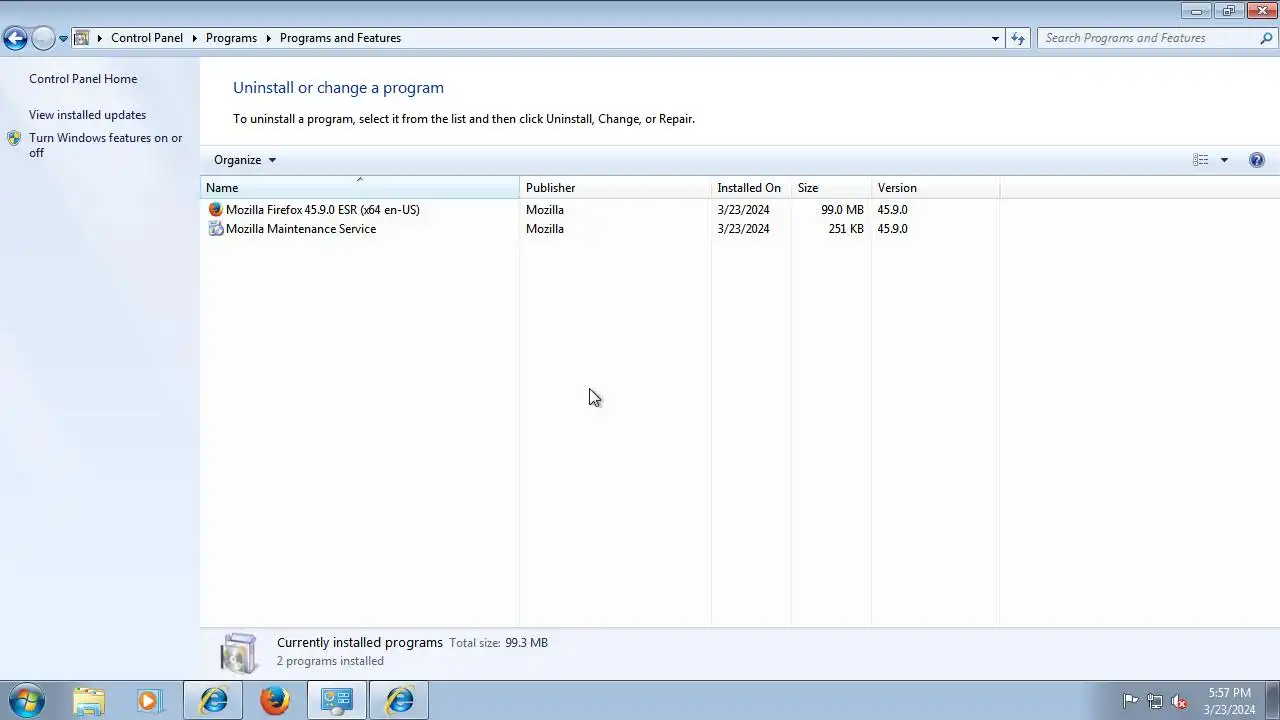This screenshot has width=1280, height=720.
Task: Switch to first Internet Explorer taskbar window
Action: [x=213, y=701]
